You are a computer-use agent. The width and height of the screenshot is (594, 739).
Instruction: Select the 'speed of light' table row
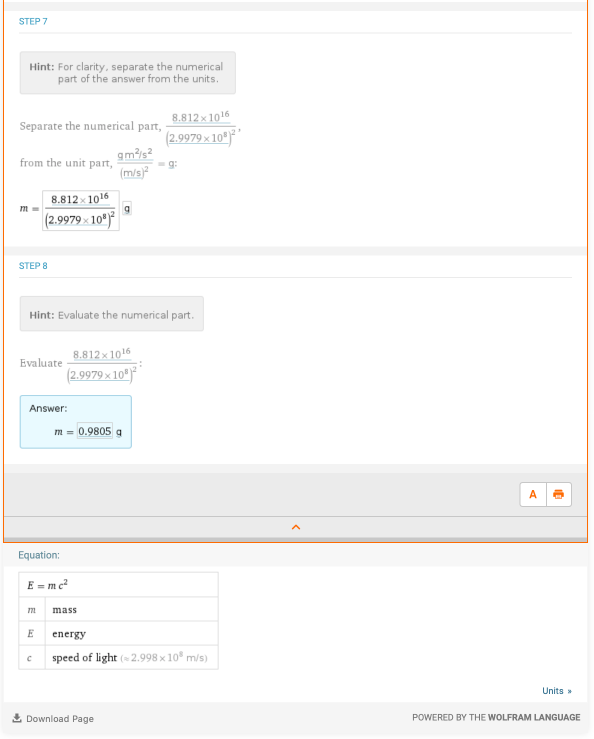118,657
